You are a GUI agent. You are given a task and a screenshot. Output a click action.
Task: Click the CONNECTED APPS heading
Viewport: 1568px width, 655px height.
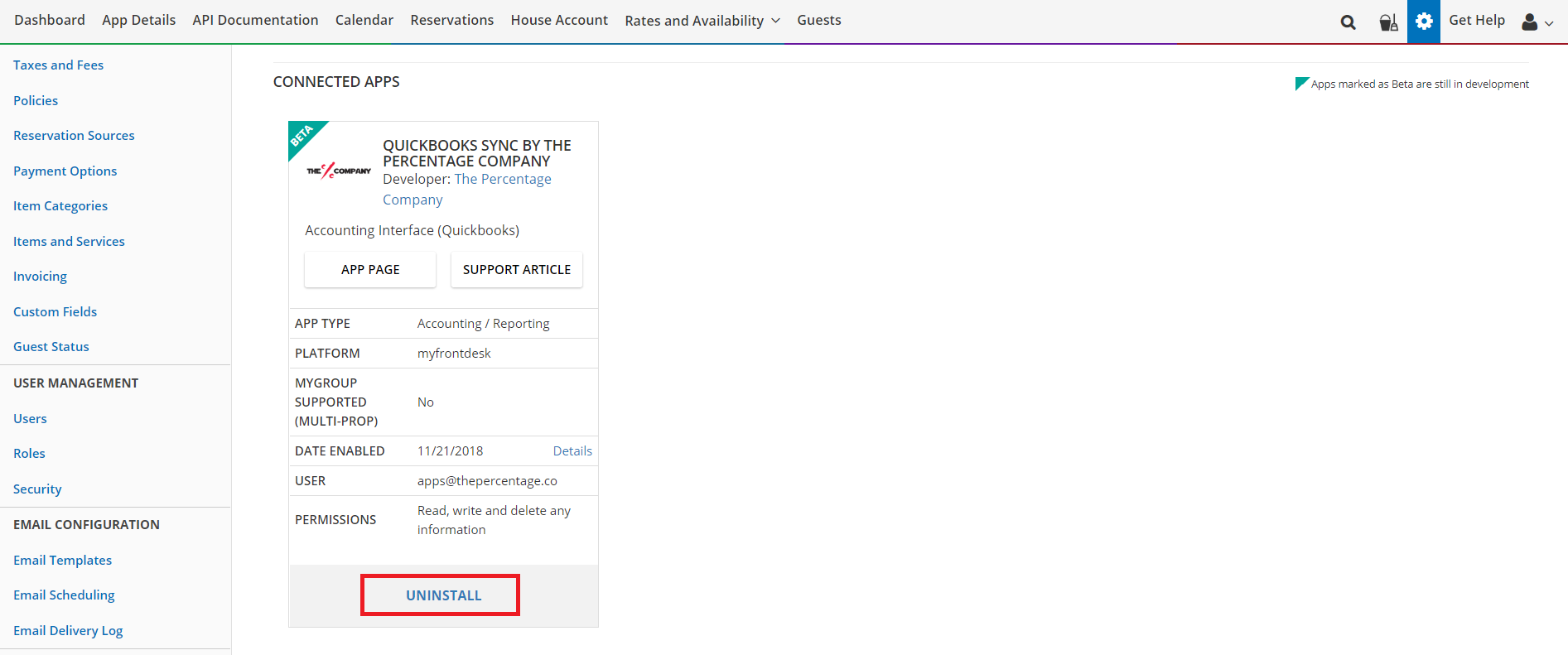336,82
